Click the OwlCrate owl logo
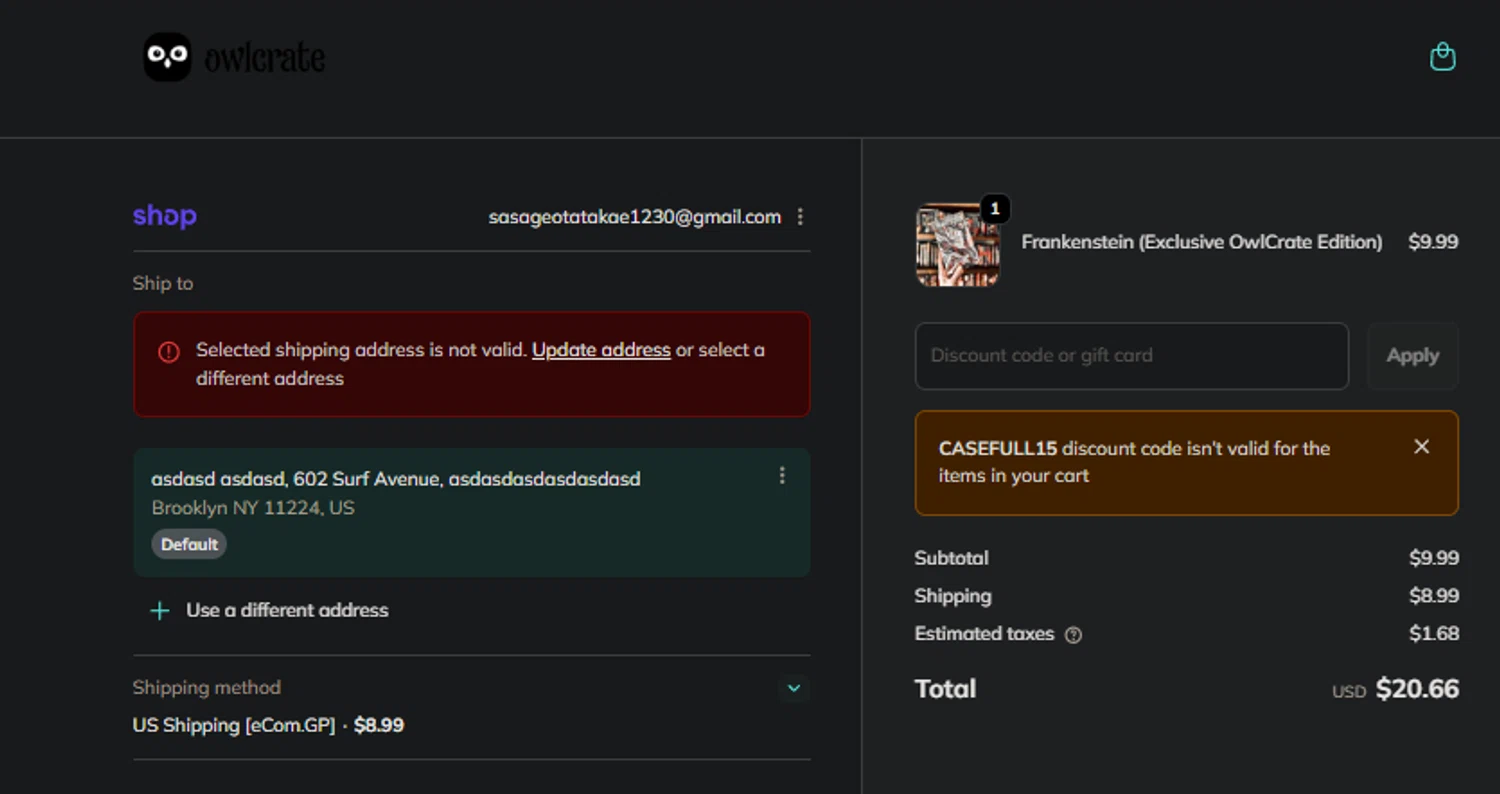The image size is (1500, 794). coord(167,57)
